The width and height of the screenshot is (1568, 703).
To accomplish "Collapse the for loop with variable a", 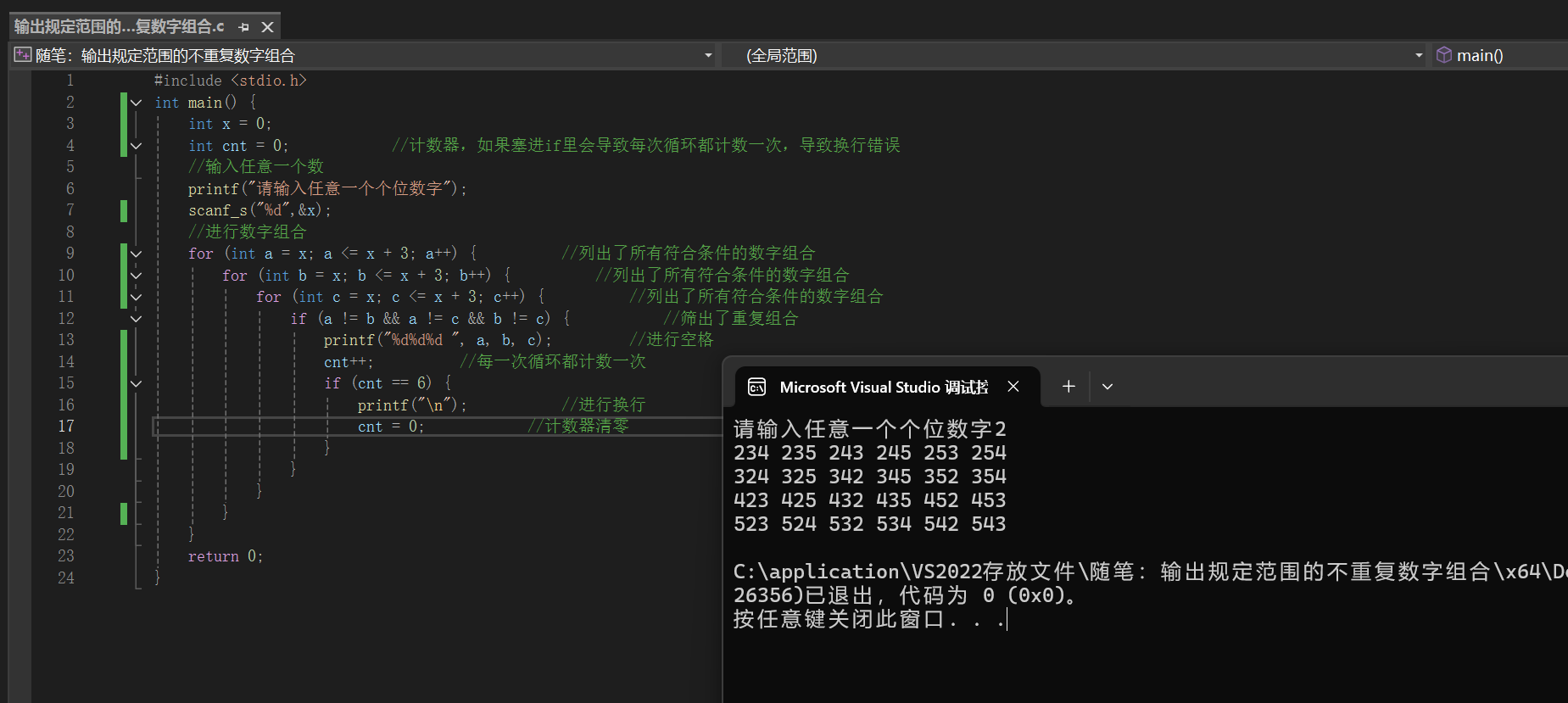I will click(x=136, y=254).
